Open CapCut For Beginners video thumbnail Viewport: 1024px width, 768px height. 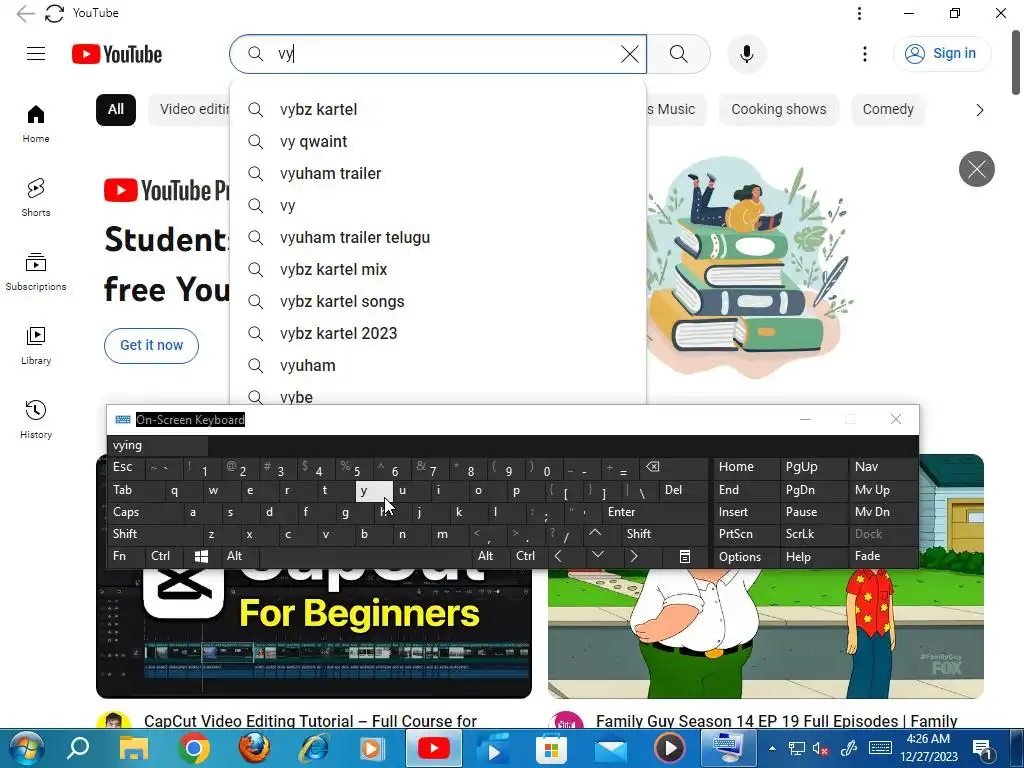click(313, 632)
